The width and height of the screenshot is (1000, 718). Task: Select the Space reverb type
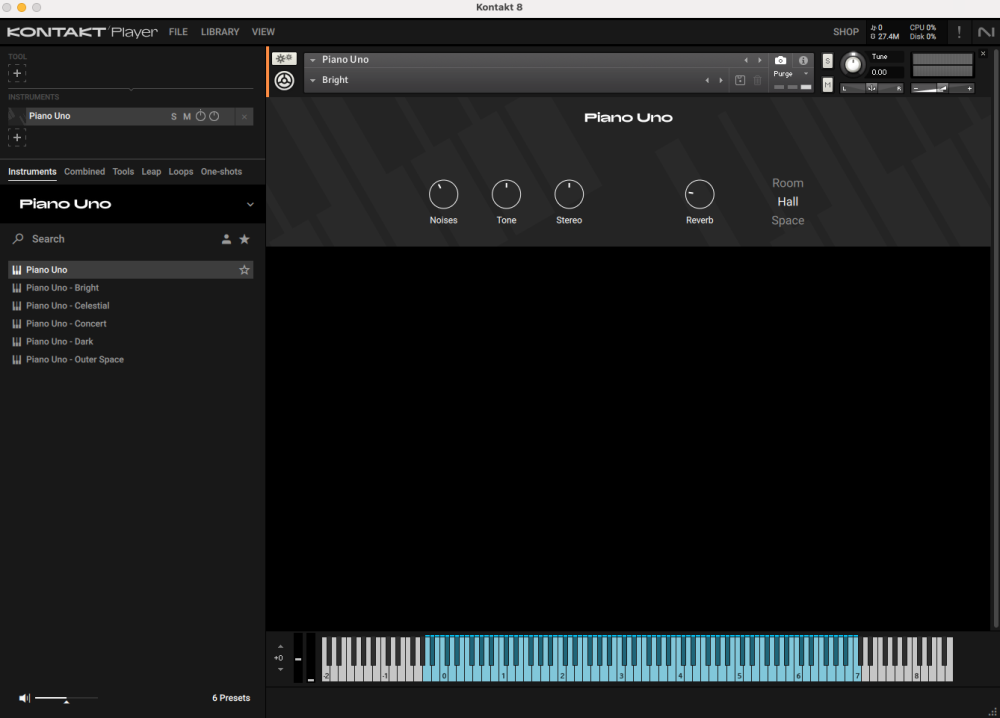coord(788,221)
